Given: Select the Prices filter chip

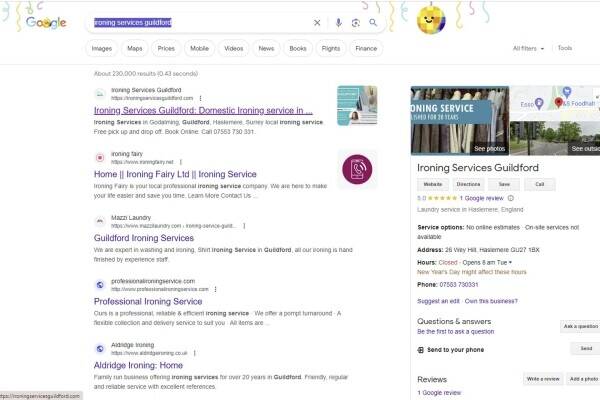Looking at the screenshot, I should click(x=166, y=49).
